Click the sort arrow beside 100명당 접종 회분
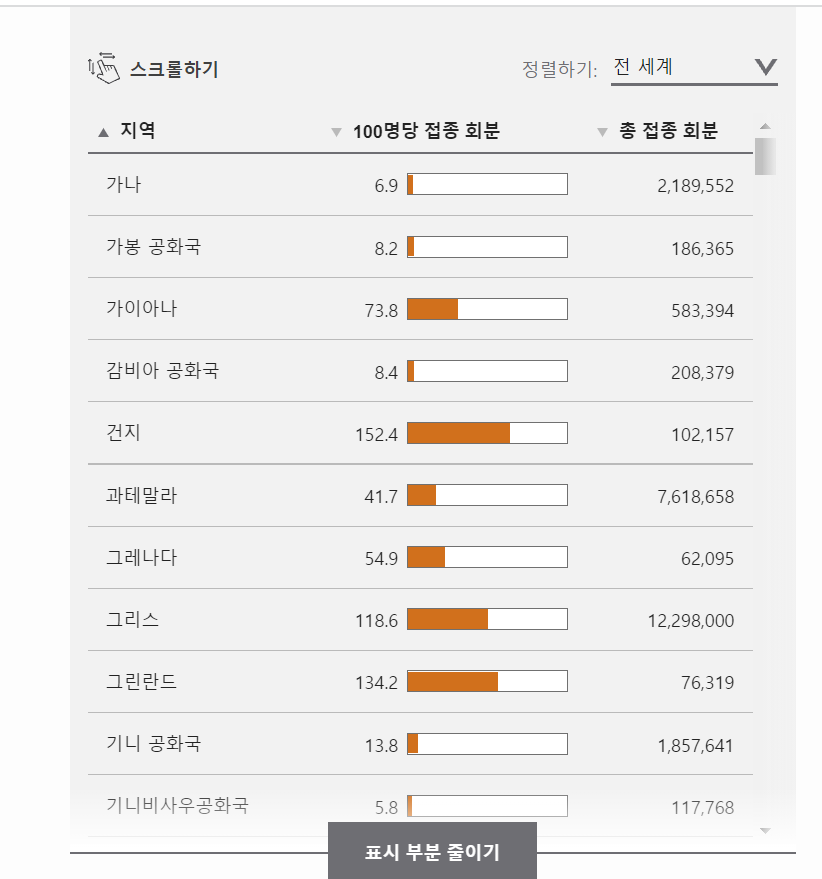Viewport: 822px width, 879px height. [x=336, y=131]
